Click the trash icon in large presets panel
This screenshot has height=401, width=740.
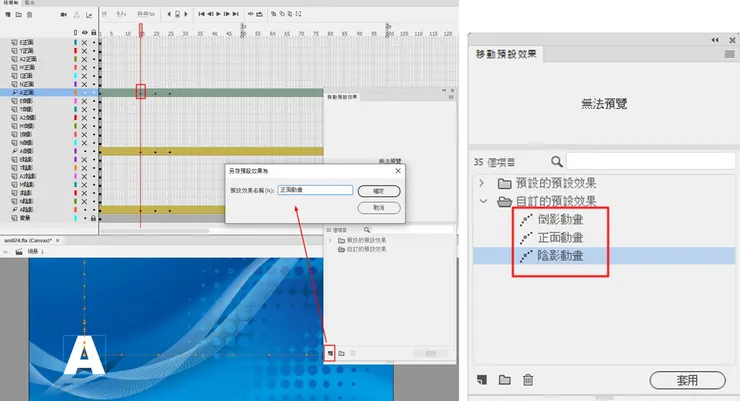pos(528,380)
